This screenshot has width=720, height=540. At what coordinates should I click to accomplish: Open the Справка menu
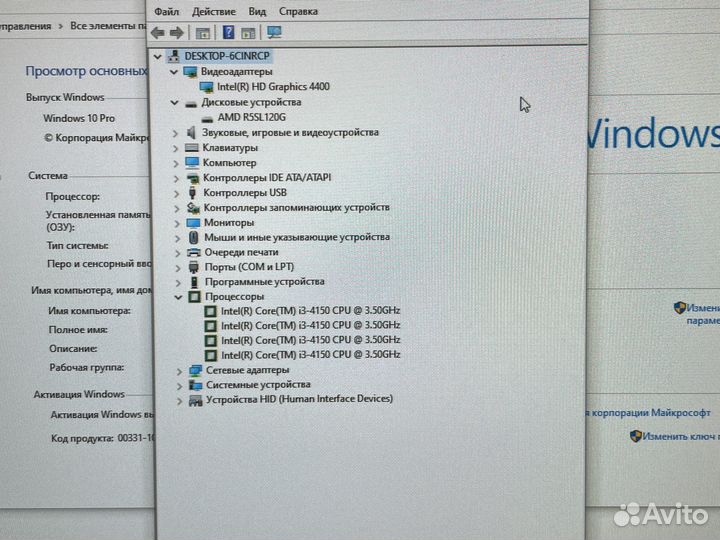coord(298,11)
